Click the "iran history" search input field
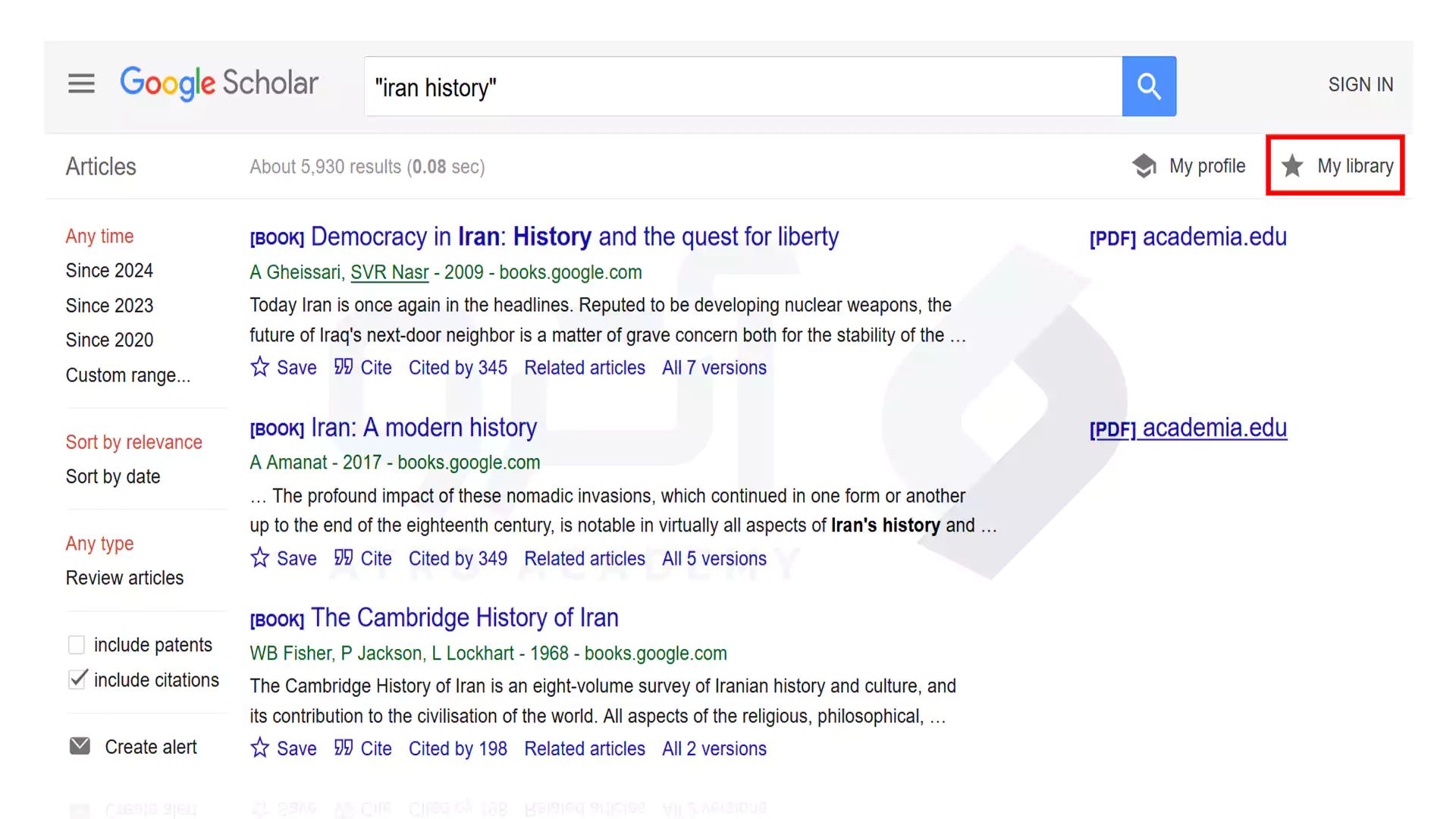Viewport: 1456px width, 819px height. (x=743, y=86)
